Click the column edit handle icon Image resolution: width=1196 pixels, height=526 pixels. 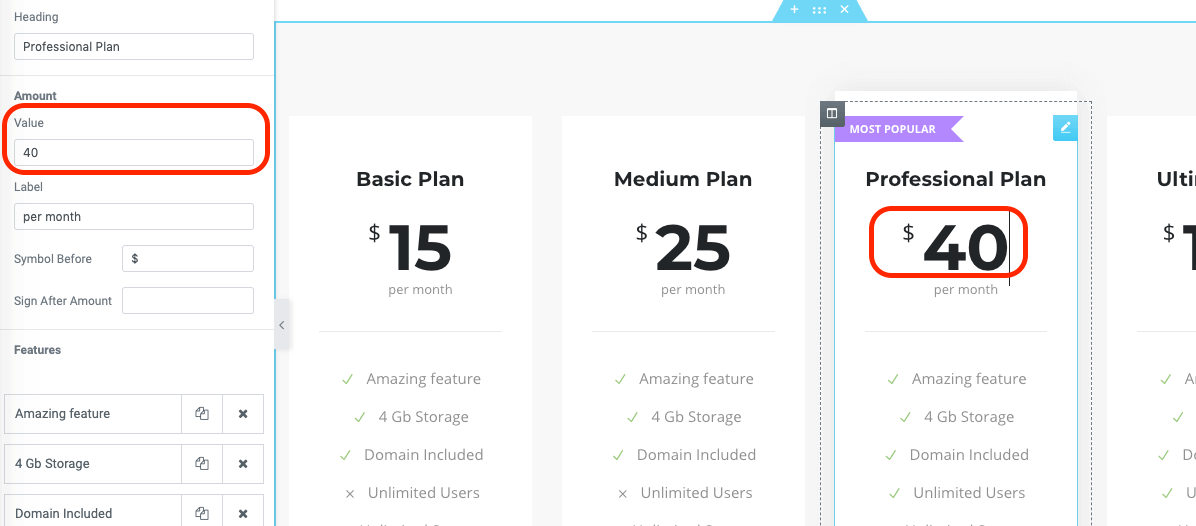coord(832,113)
